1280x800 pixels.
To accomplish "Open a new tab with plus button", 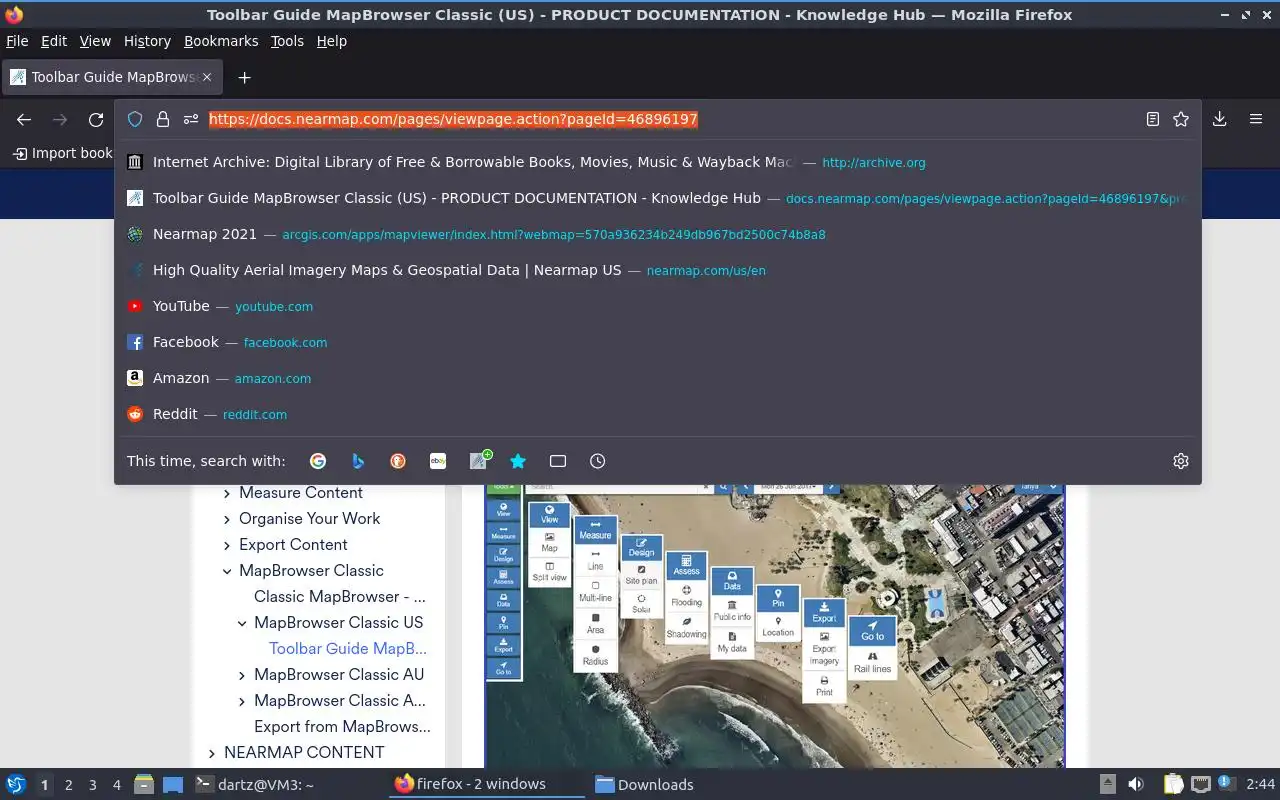I will tap(244, 77).
